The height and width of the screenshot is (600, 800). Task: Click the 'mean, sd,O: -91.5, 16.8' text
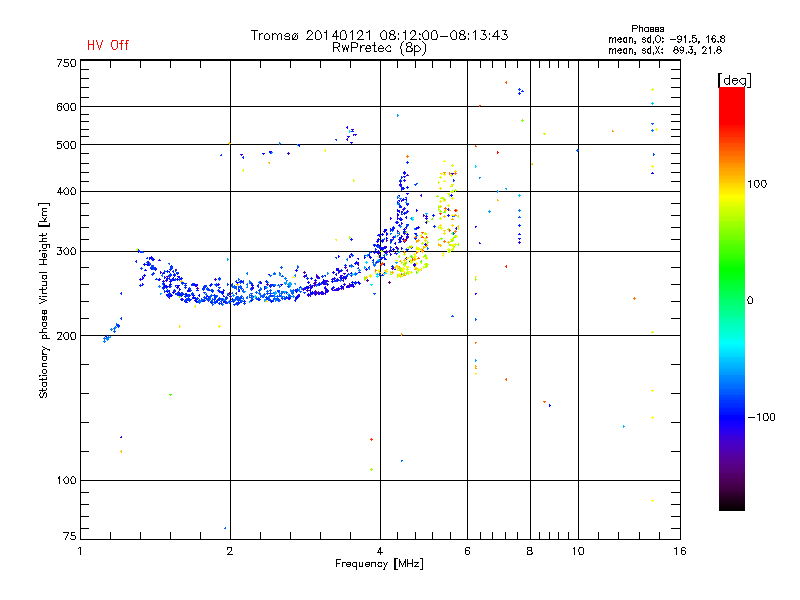[666, 39]
